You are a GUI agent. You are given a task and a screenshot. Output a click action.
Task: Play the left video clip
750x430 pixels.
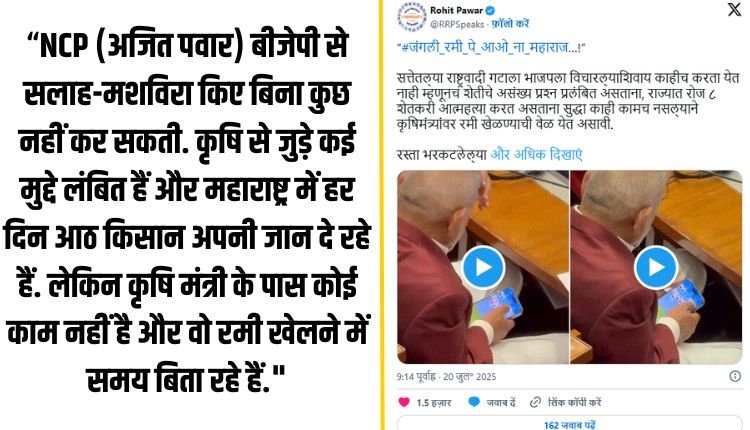point(483,267)
